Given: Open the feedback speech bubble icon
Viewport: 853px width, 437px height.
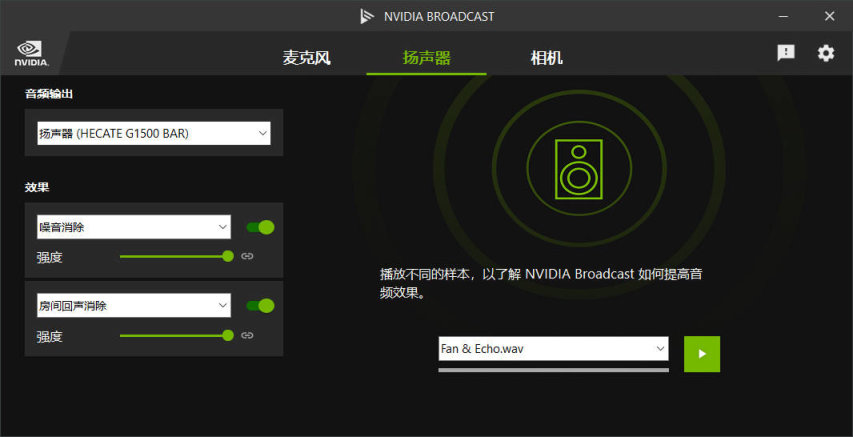Looking at the screenshot, I should tap(786, 53).
